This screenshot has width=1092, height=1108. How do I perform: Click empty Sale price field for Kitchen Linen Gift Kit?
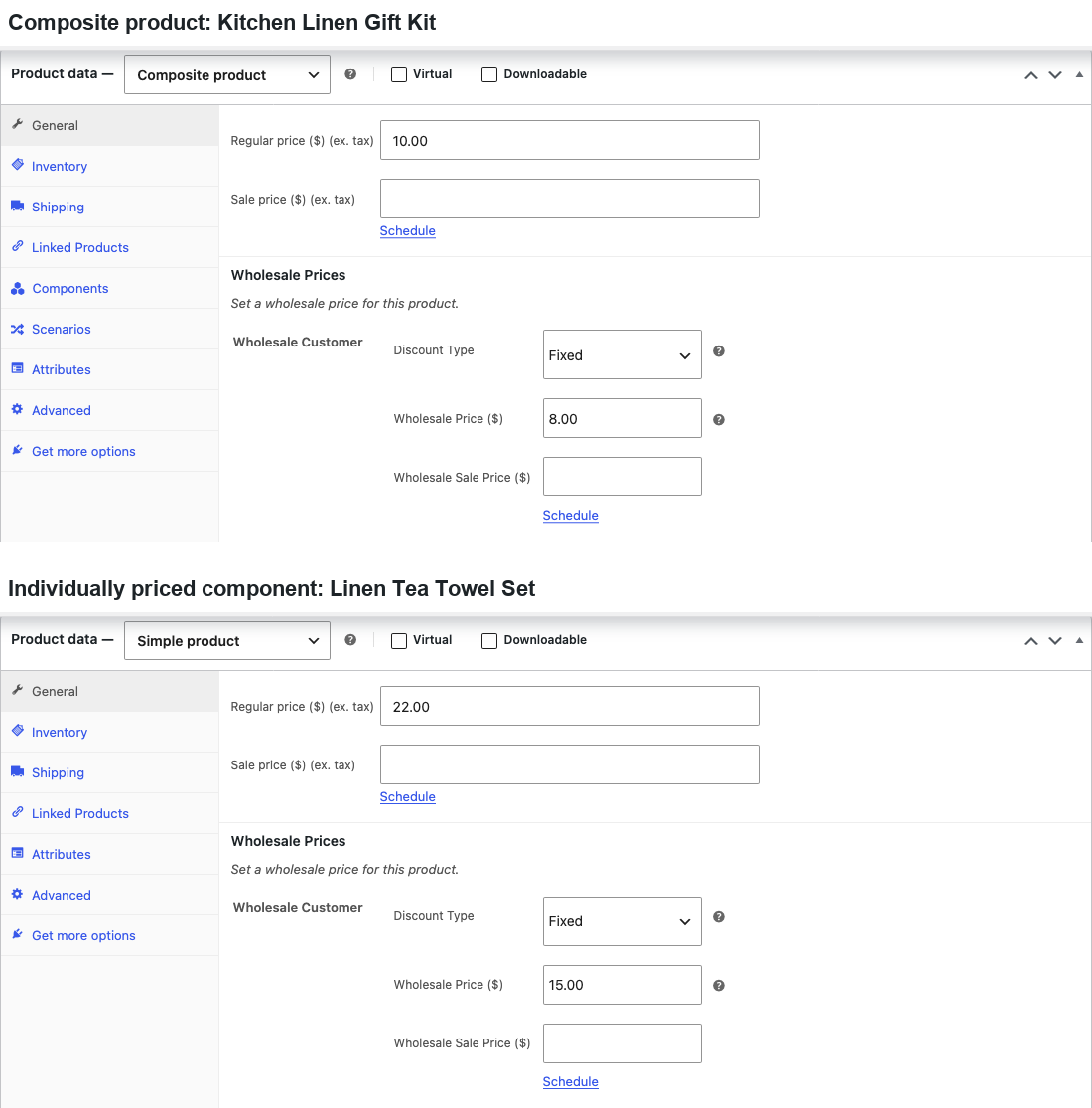click(x=570, y=199)
